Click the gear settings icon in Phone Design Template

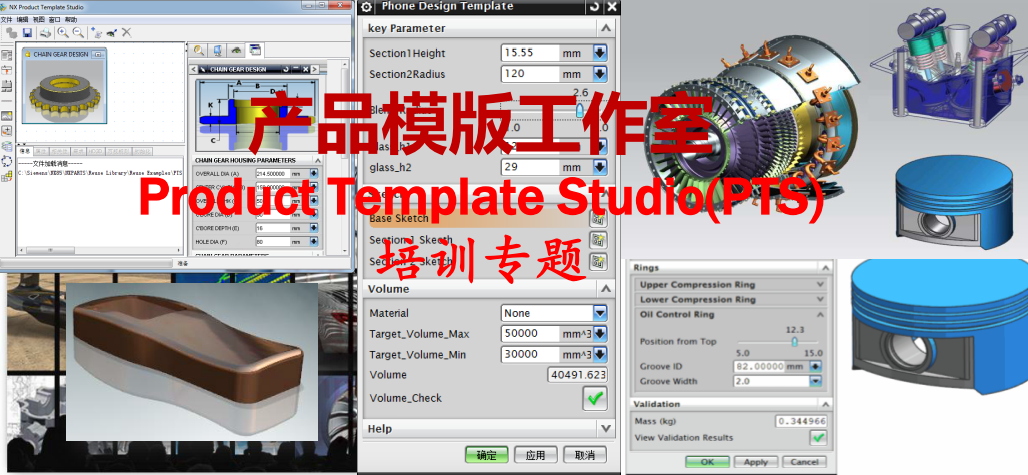click(x=366, y=7)
